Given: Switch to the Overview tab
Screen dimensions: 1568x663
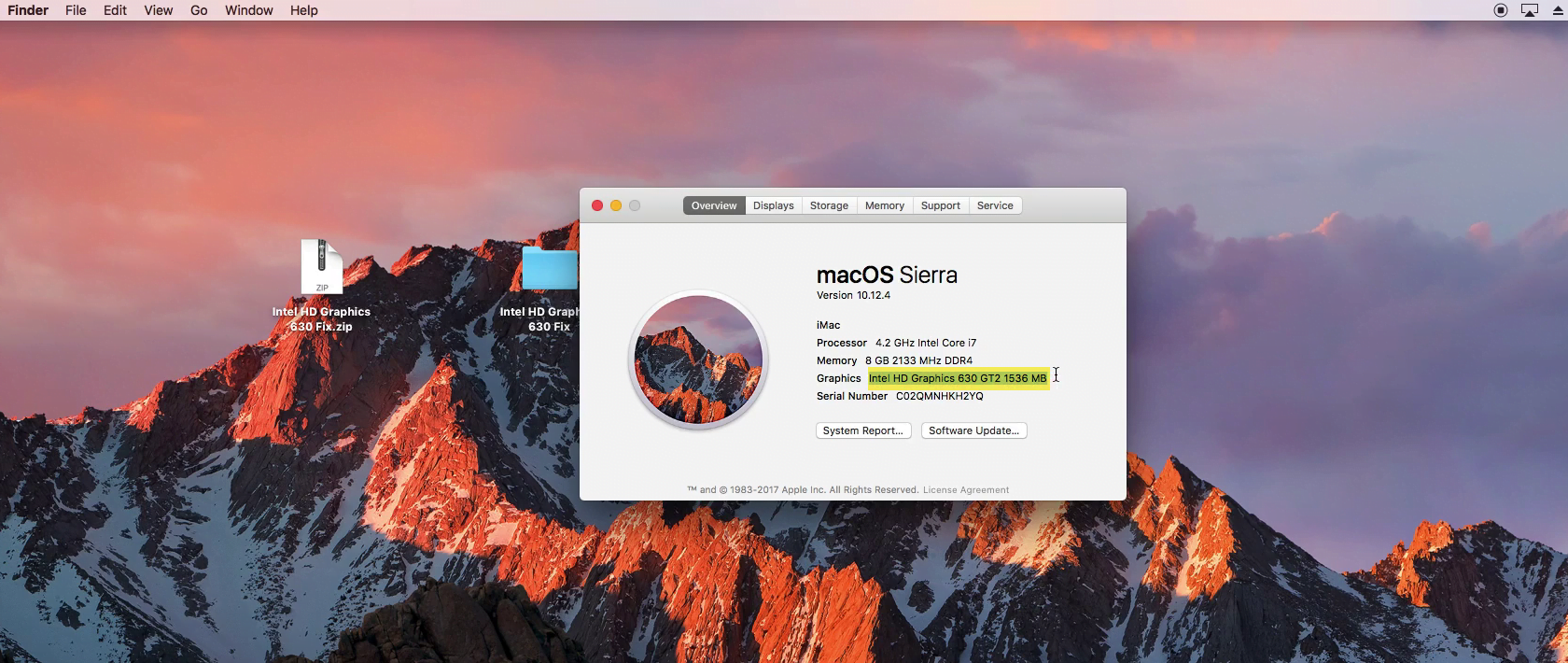Looking at the screenshot, I should [x=714, y=205].
